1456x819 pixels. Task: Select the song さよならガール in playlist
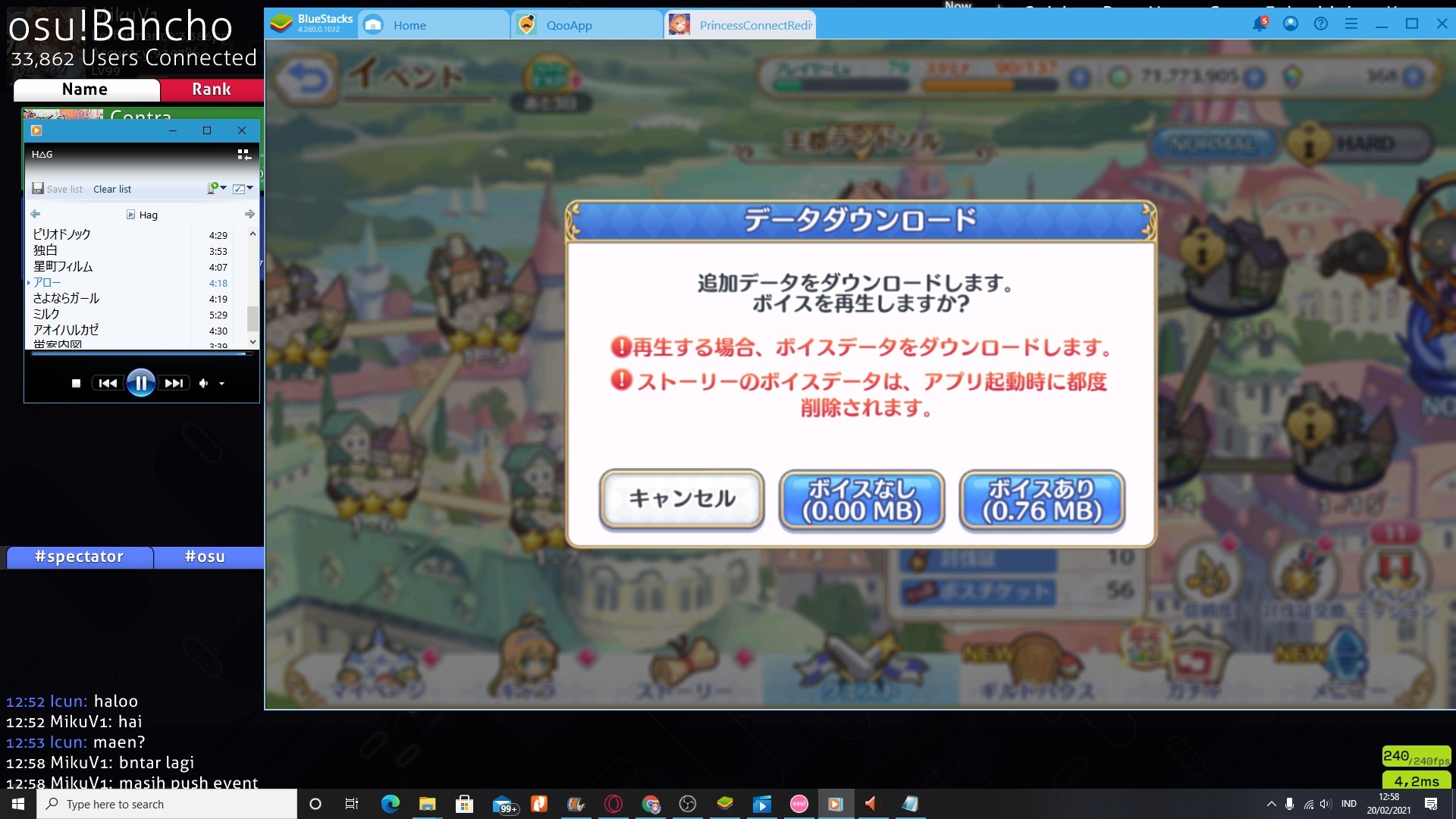(x=66, y=299)
